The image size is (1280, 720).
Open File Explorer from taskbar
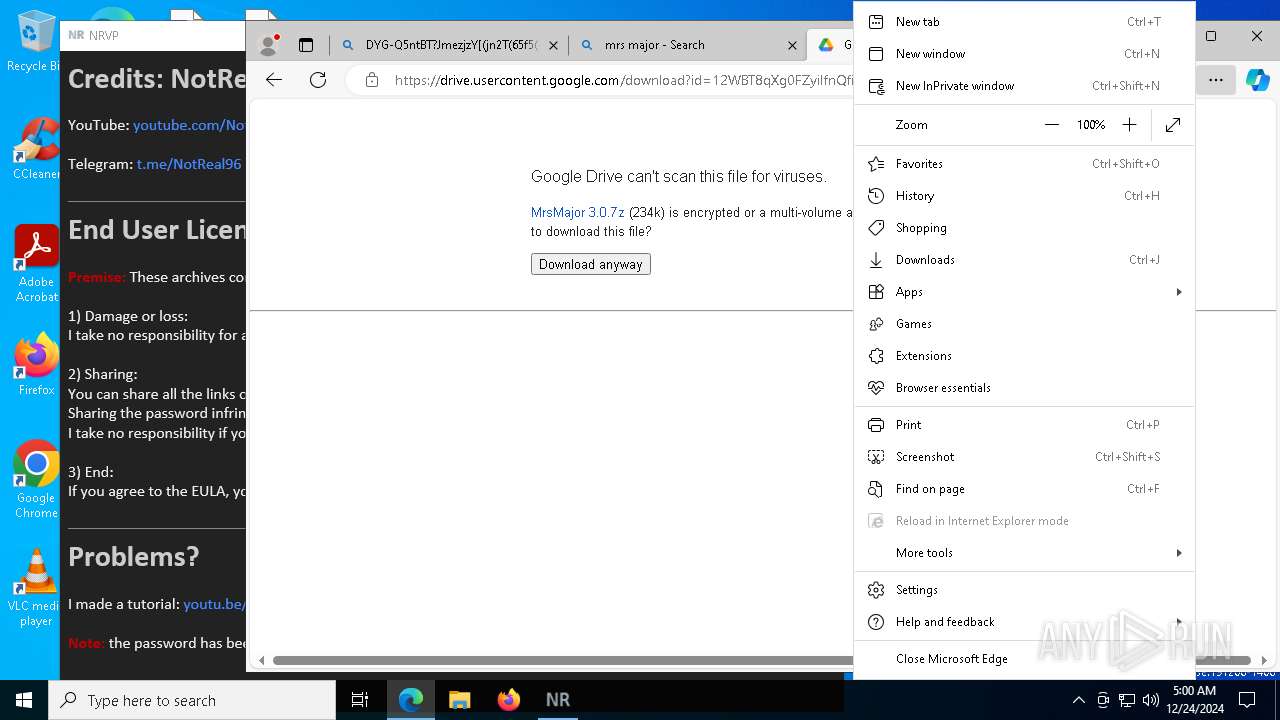460,700
